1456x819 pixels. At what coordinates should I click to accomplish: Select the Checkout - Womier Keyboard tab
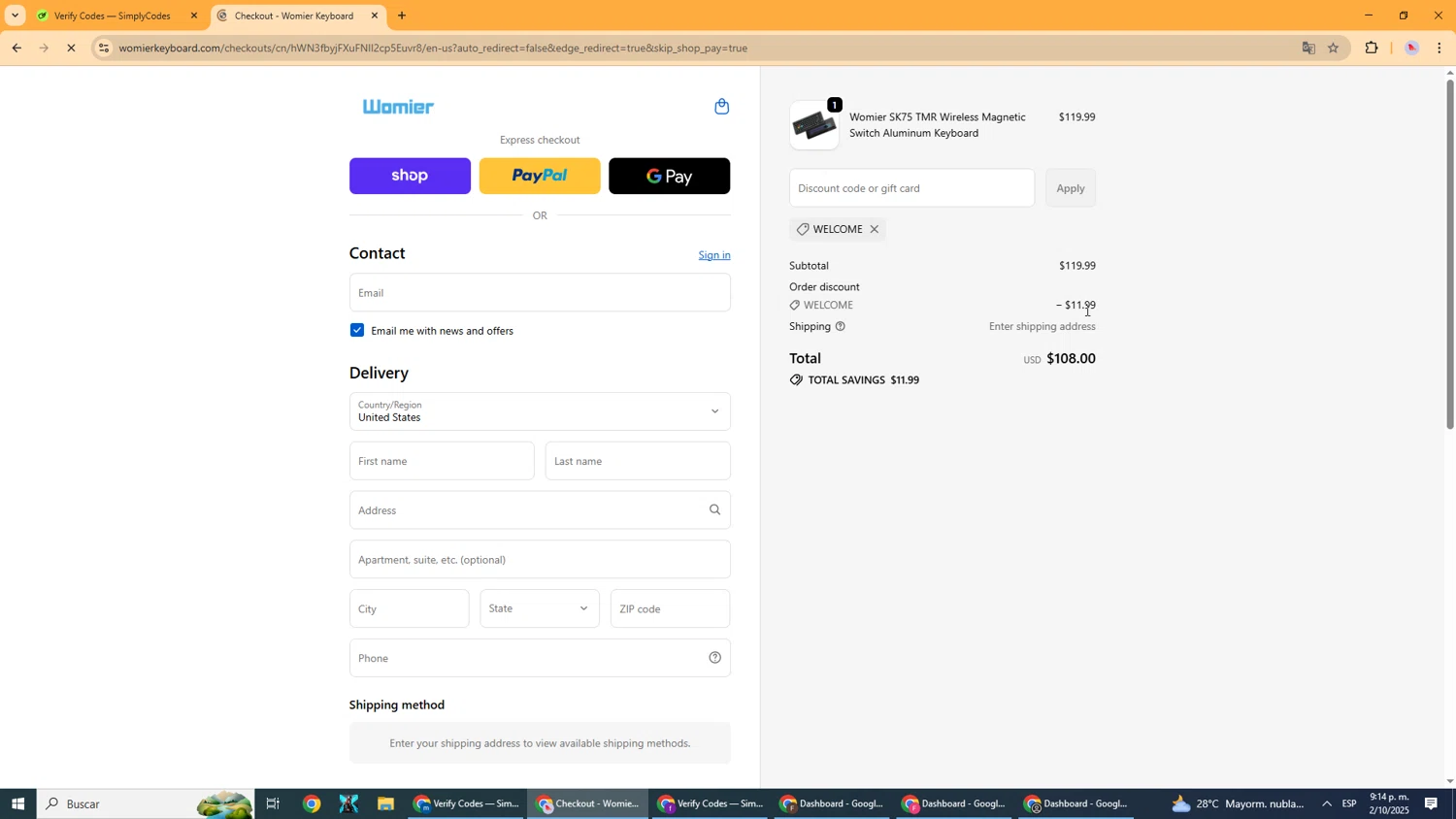tap(293, 16)
